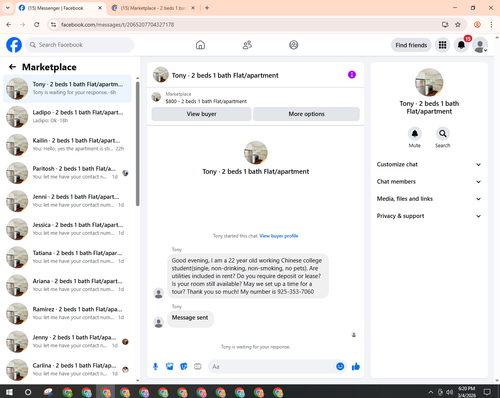Search in conversation with magnifier icon
Screen dimensions: 500x398
click(x=443, y=134)
